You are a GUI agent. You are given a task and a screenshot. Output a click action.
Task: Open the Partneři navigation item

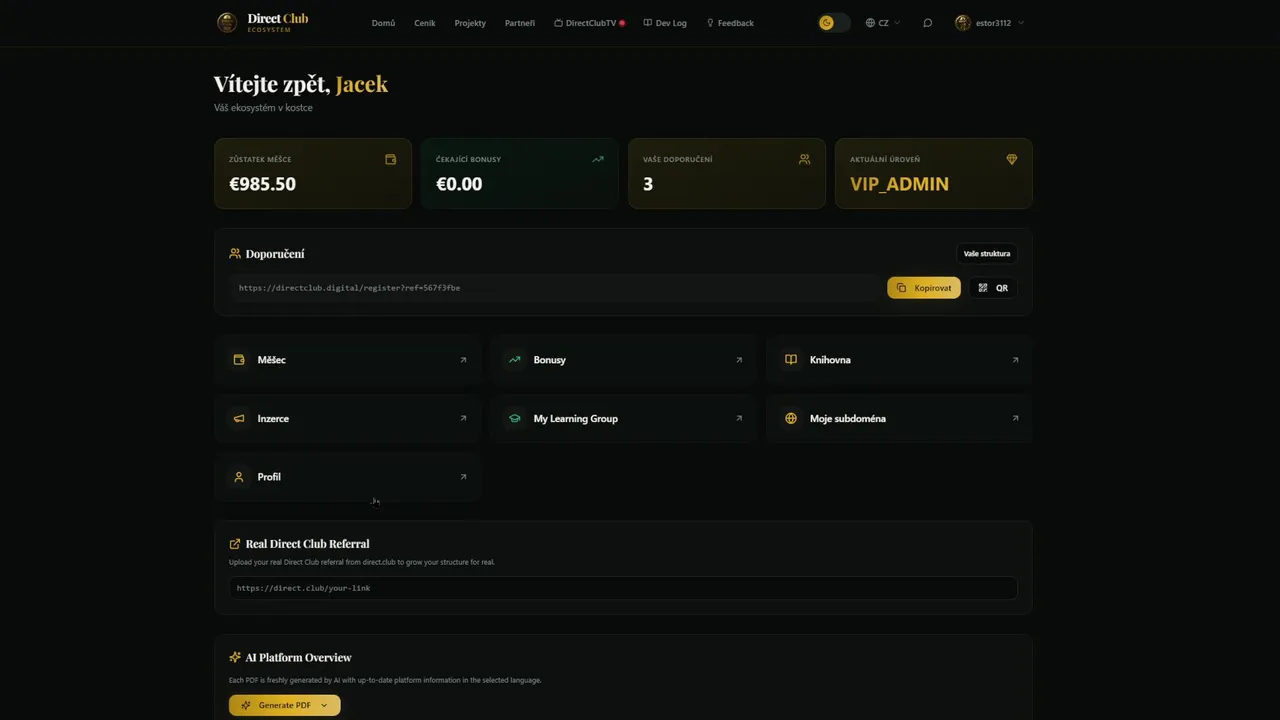point(520,23)
